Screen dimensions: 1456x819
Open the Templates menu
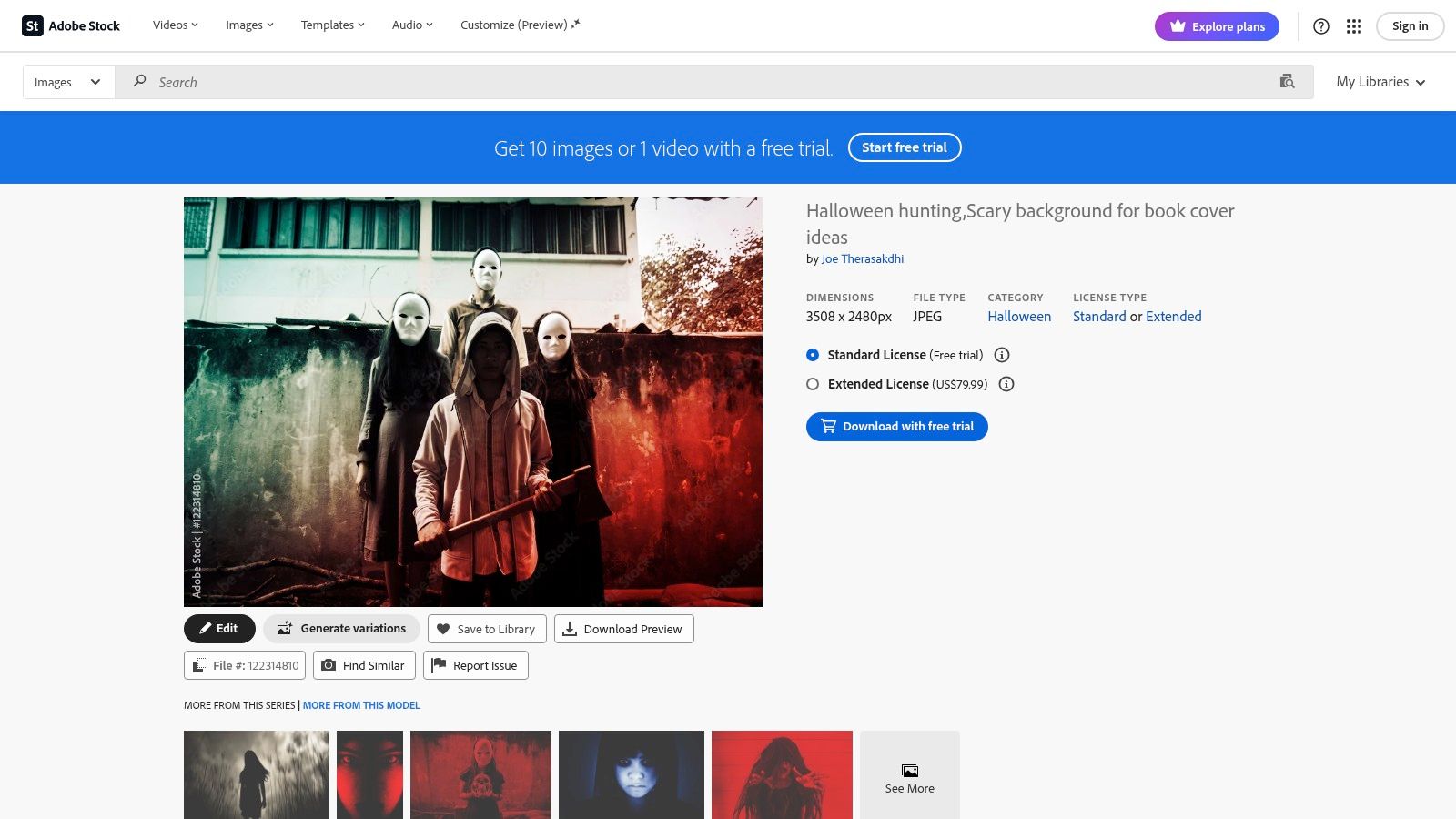331,25
